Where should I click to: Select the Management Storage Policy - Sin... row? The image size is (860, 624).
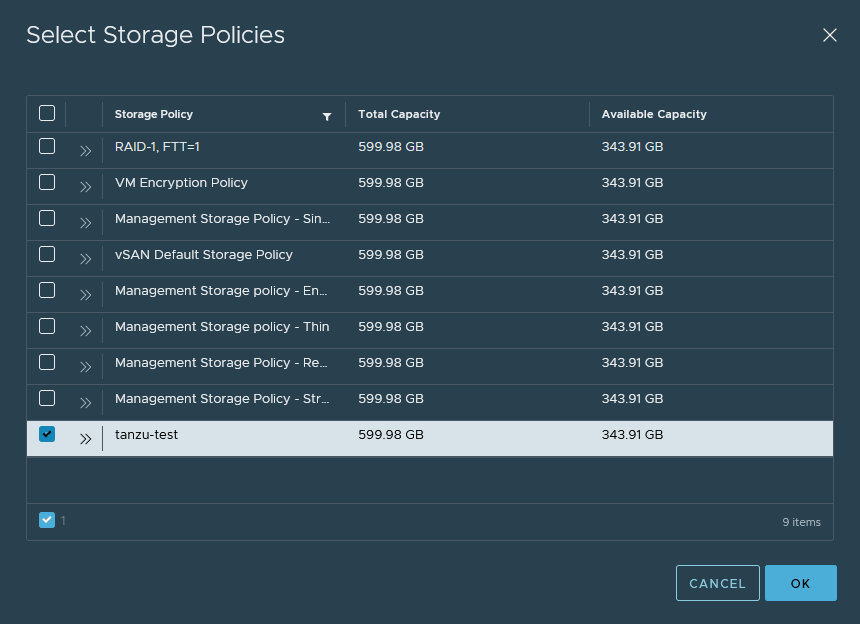222,219
